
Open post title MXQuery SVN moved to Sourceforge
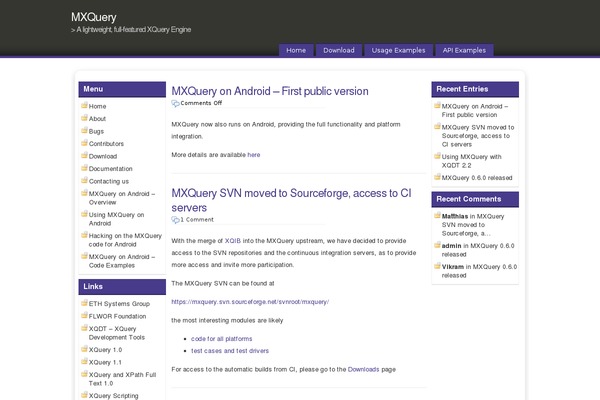[x=291, y=200]
